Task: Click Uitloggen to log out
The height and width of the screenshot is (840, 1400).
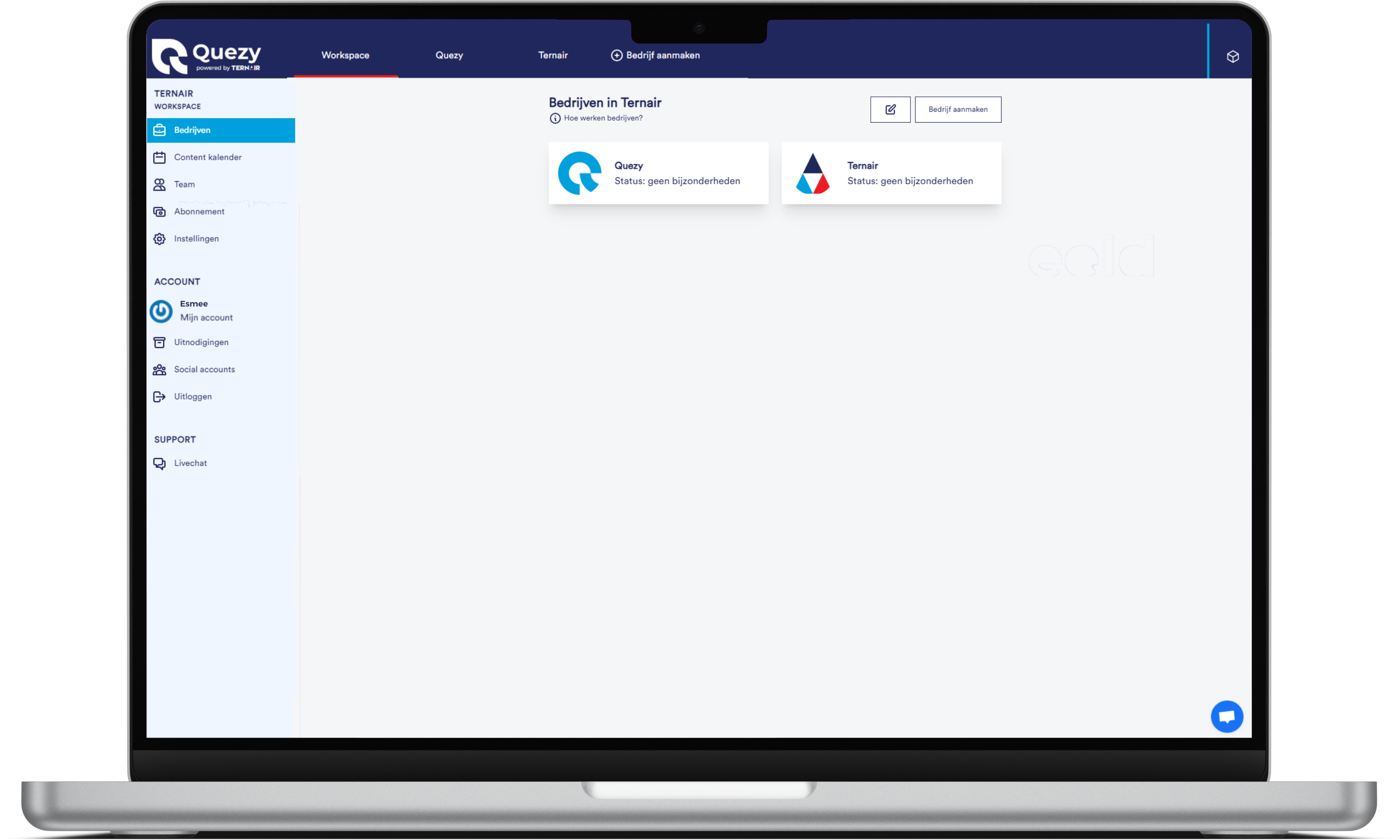Action: [194, 396]
